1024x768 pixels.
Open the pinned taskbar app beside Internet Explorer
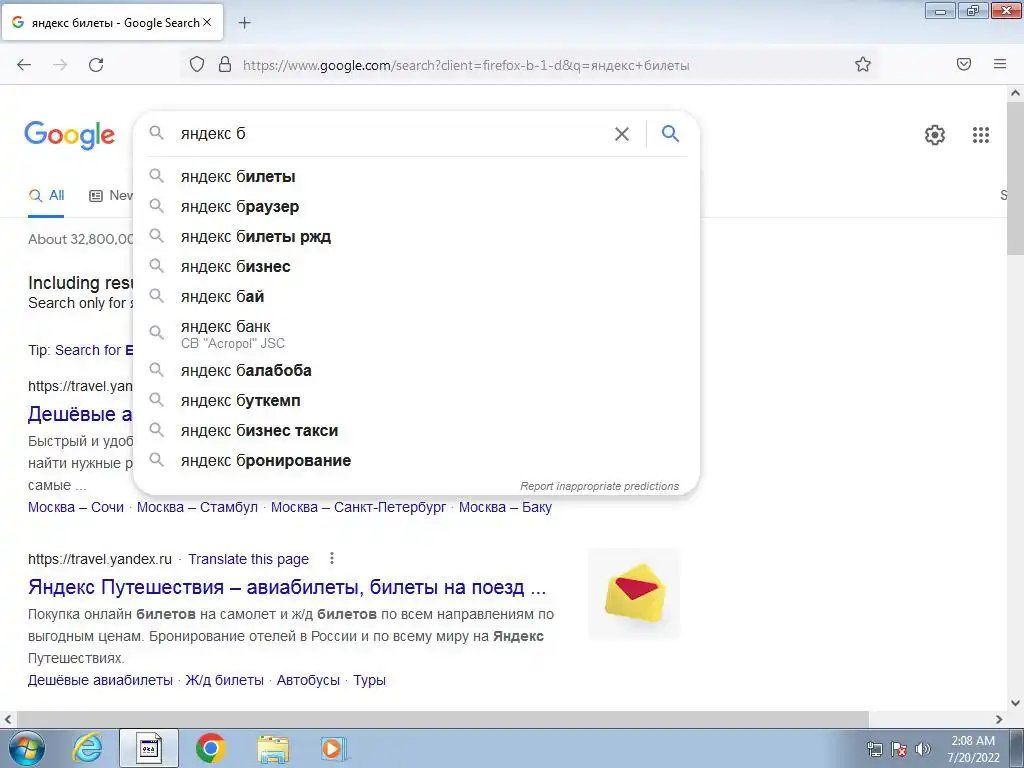click(149, 748)
